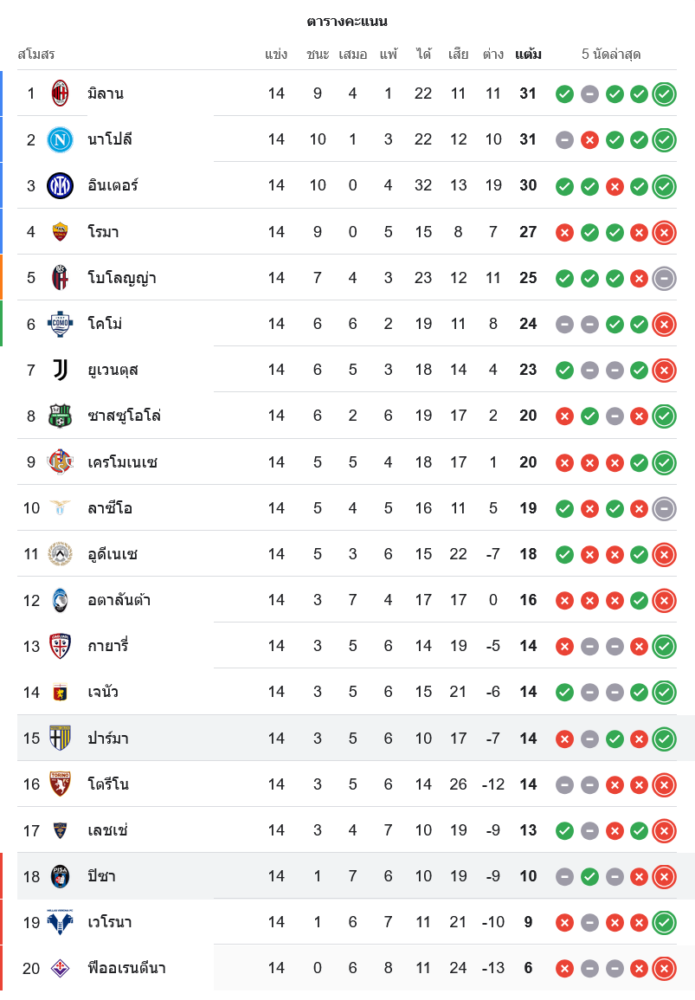Click the Inter club crest
Image resolution: width=695 pixels, height=1000 pixels.
(x=61, y=185)
